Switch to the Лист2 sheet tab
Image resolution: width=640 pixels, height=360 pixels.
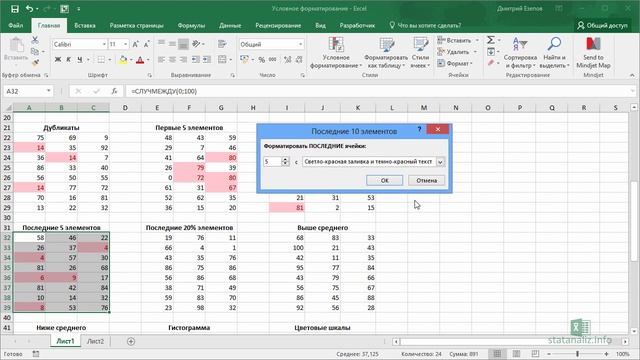coord(96,341)
